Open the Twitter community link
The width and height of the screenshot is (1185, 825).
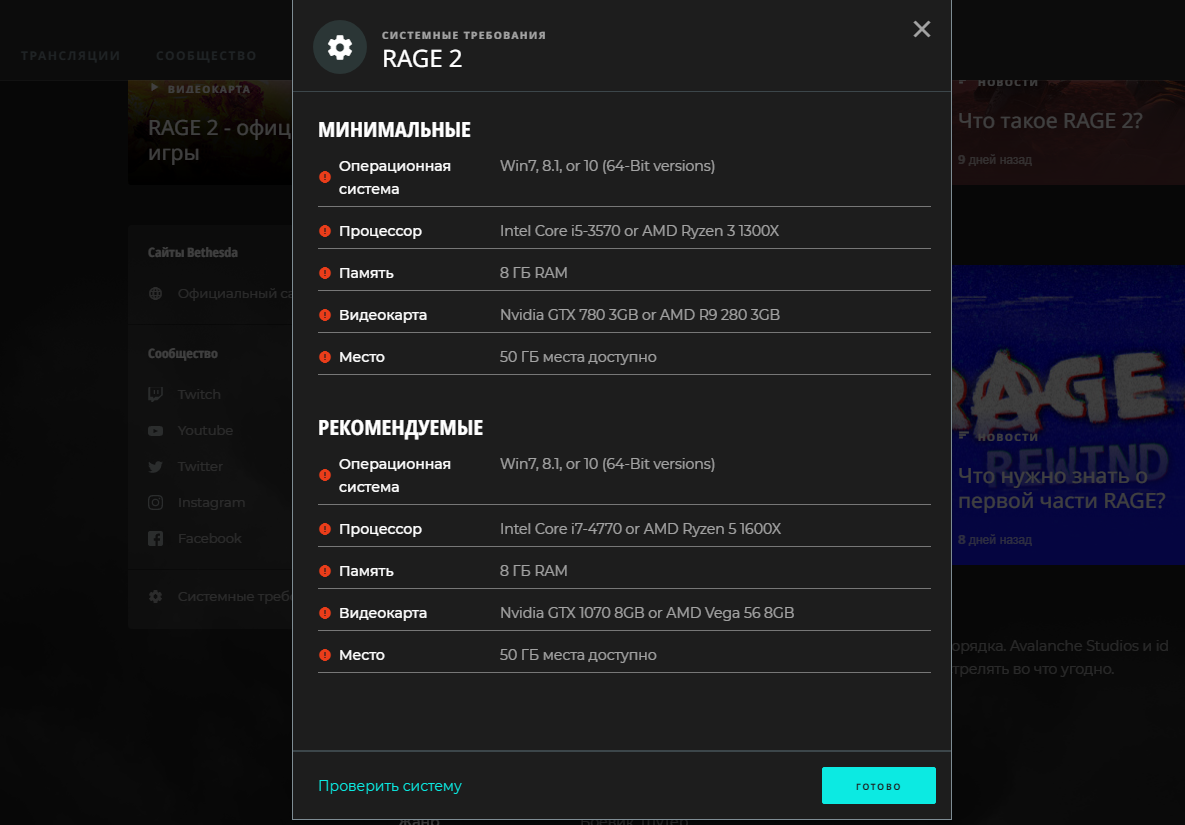click(200, 467)
